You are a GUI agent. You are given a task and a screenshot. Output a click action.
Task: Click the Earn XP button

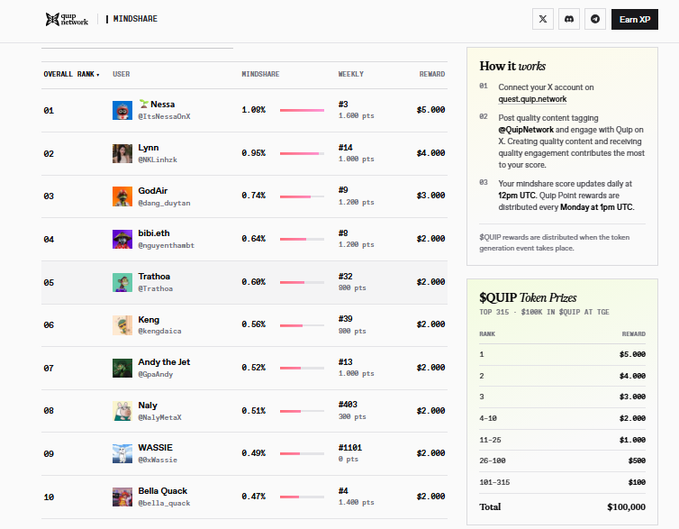[x=634, y=19]
